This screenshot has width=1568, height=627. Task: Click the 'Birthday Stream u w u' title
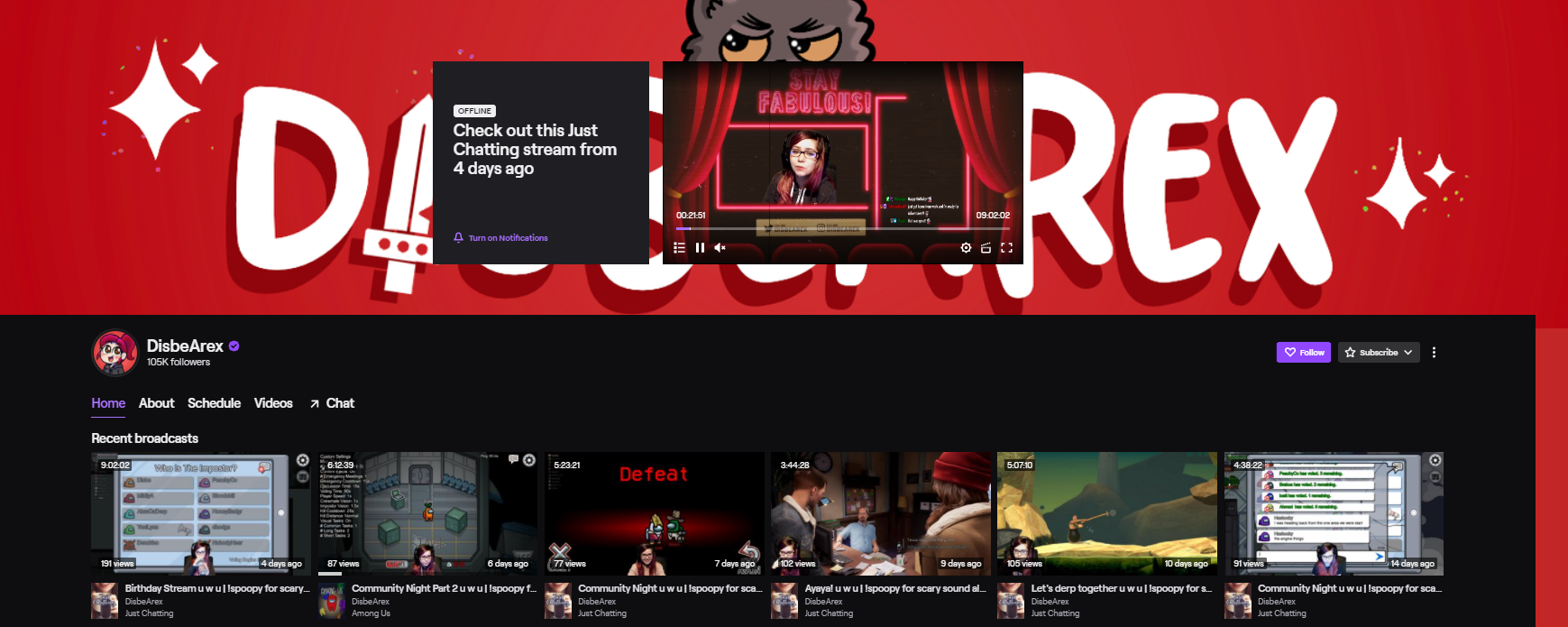coord(217,588)
